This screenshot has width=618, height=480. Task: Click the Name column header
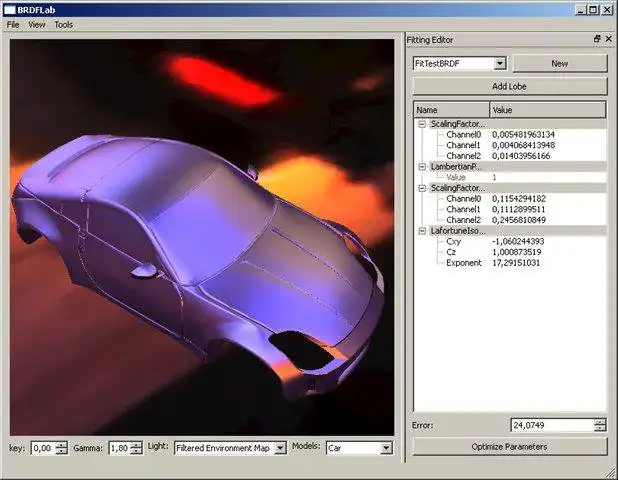click(x=452, y=110)
